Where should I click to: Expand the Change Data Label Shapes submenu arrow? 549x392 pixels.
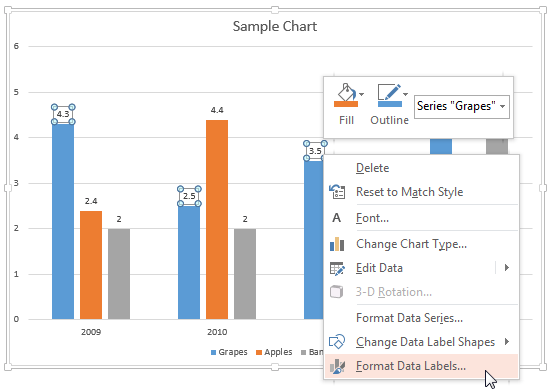[506, 342]
